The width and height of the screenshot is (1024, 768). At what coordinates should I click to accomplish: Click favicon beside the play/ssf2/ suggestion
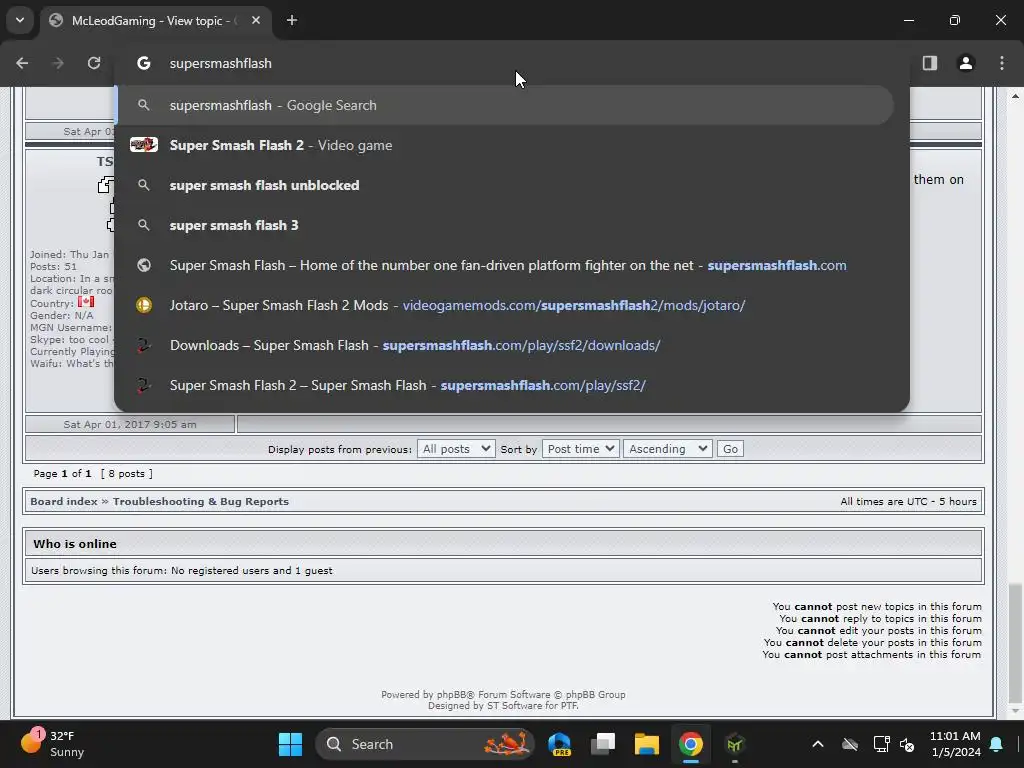(x=144, y=385)
